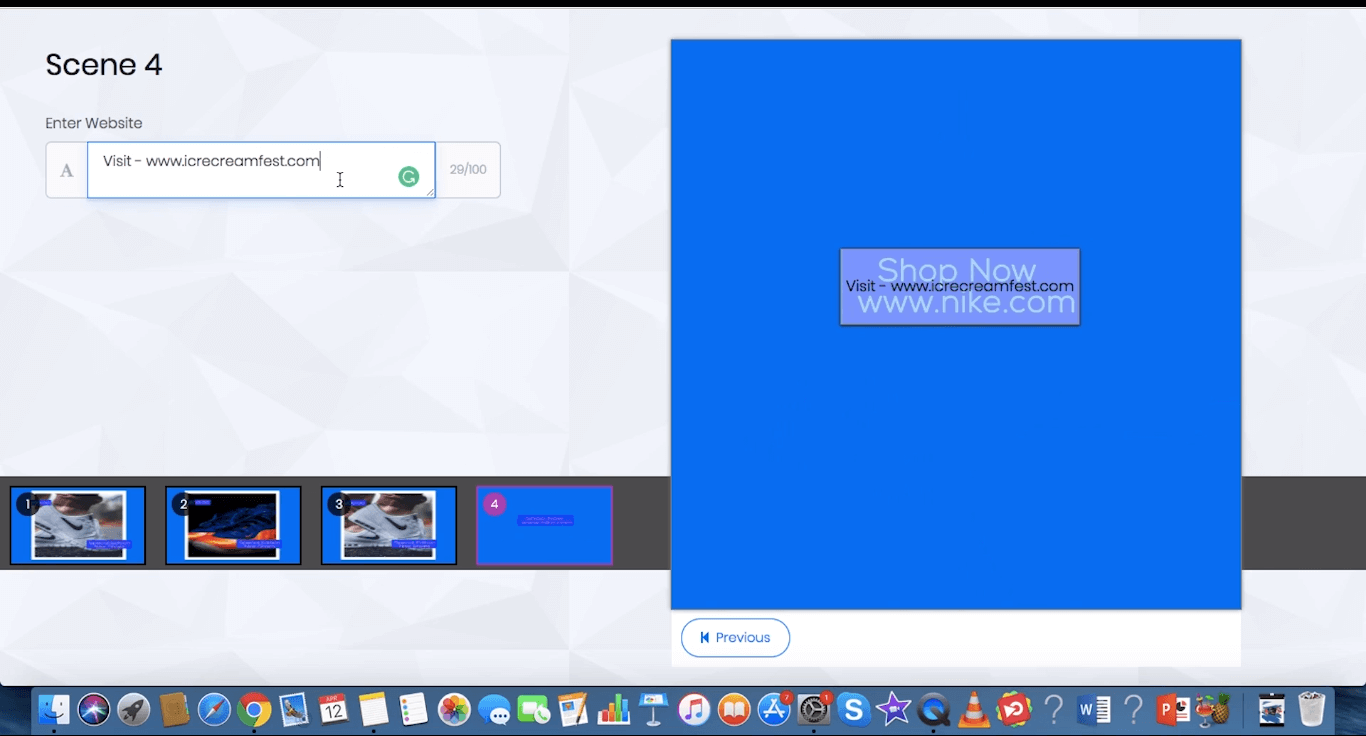The height and width of the screenshot is (736, 1366).
Task: Click the "Enter Website" label
Action: tap(94, 123)
